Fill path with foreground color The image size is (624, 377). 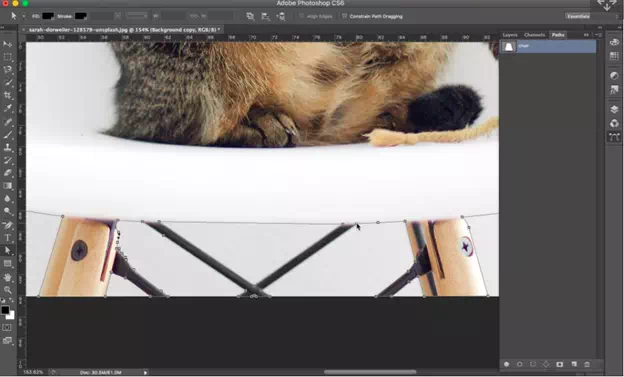click(507, 364)
